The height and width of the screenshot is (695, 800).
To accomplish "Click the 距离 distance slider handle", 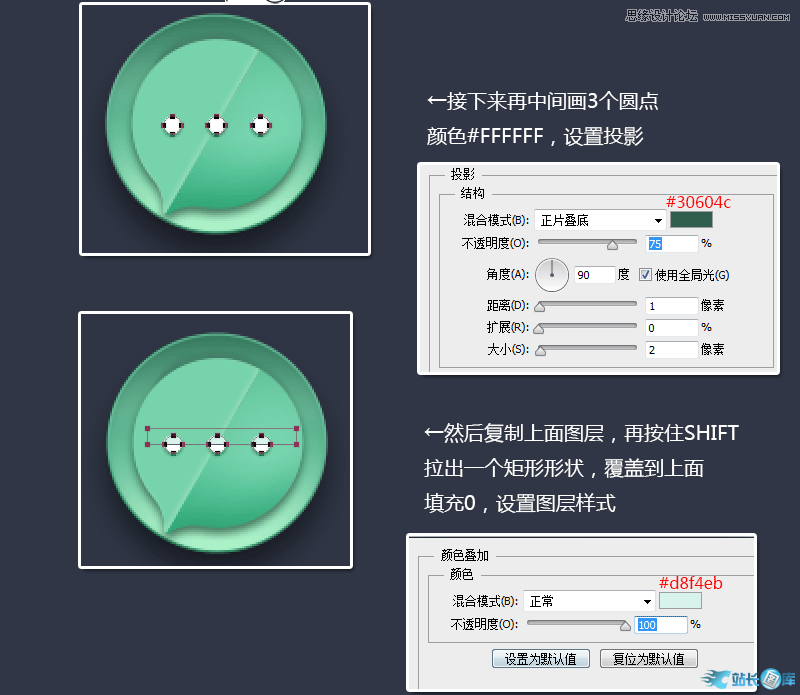I will [539, 307].
